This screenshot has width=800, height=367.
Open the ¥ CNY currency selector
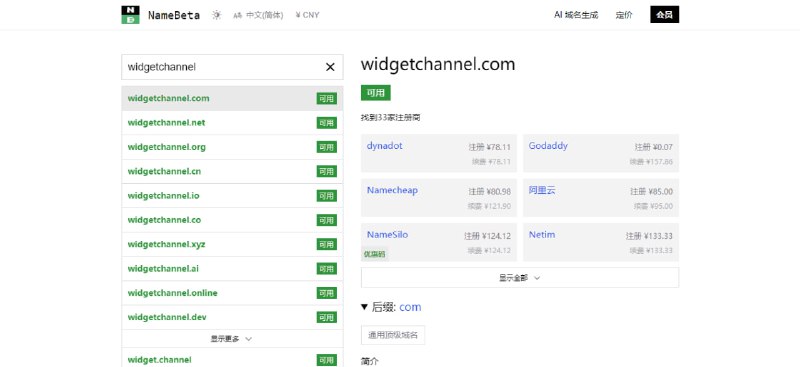(307, 15)
